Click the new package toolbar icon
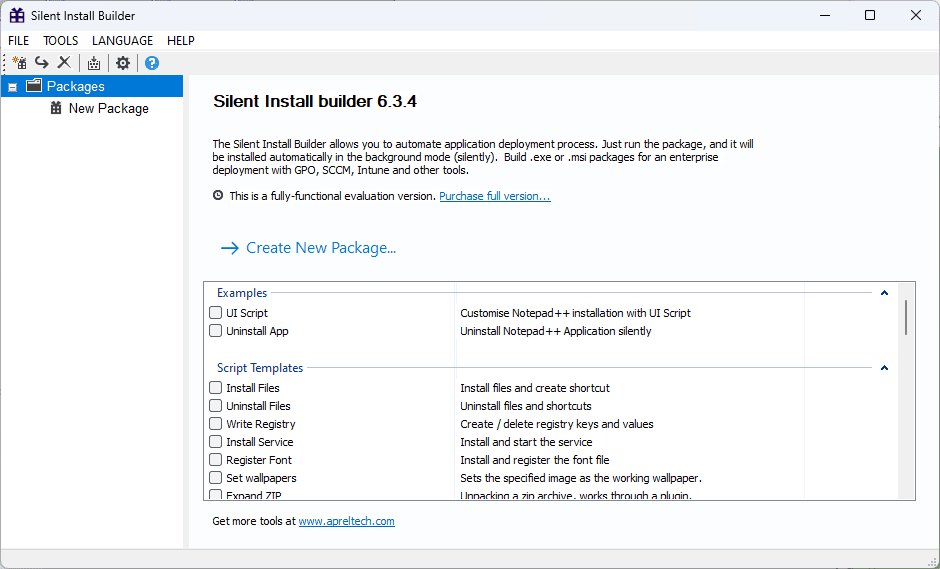Viewport: 940px width, 569px height. pyautogui.click(x=19, y=63)
